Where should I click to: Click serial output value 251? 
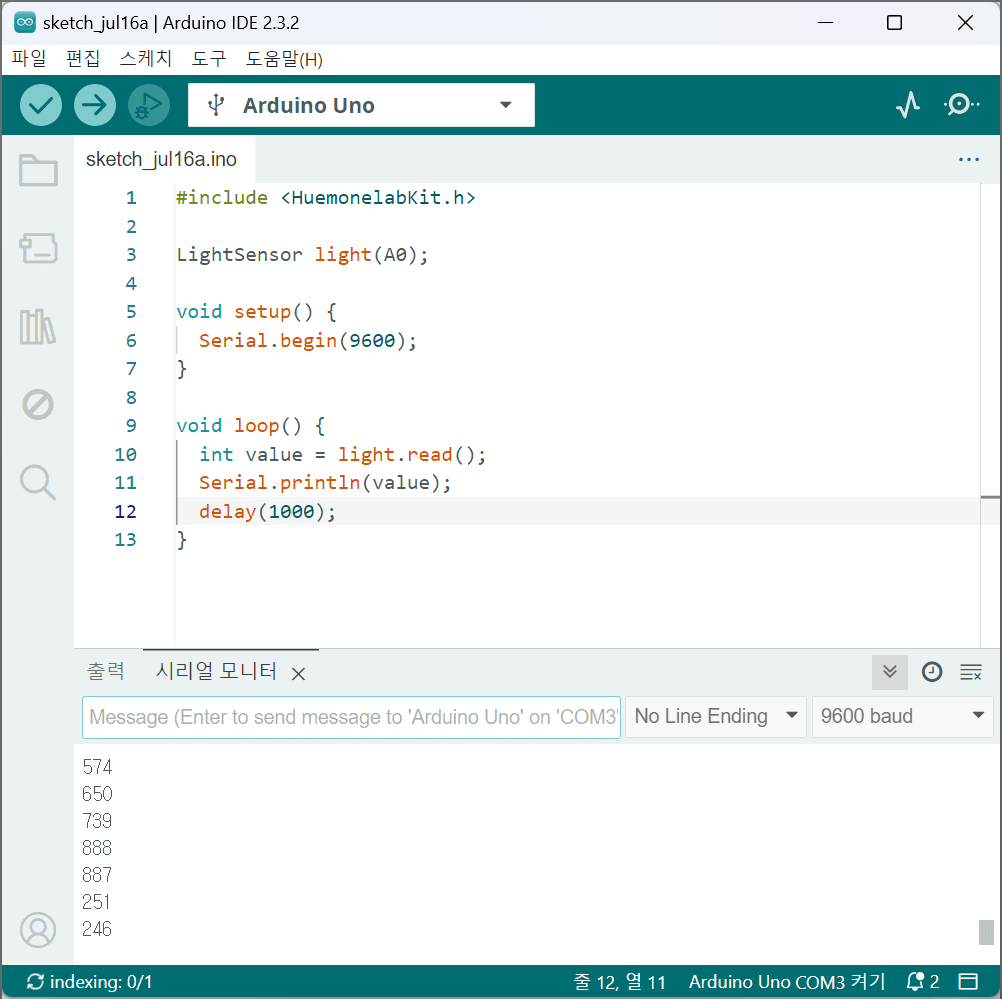96,902
